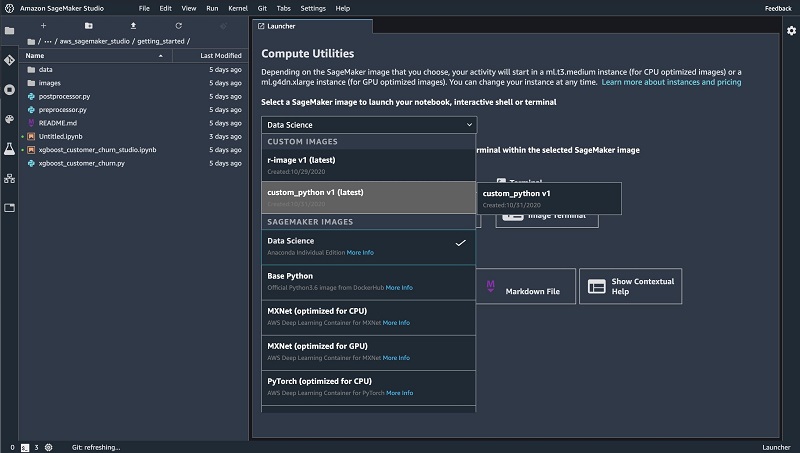Click the data folder icon

(31, 69)
